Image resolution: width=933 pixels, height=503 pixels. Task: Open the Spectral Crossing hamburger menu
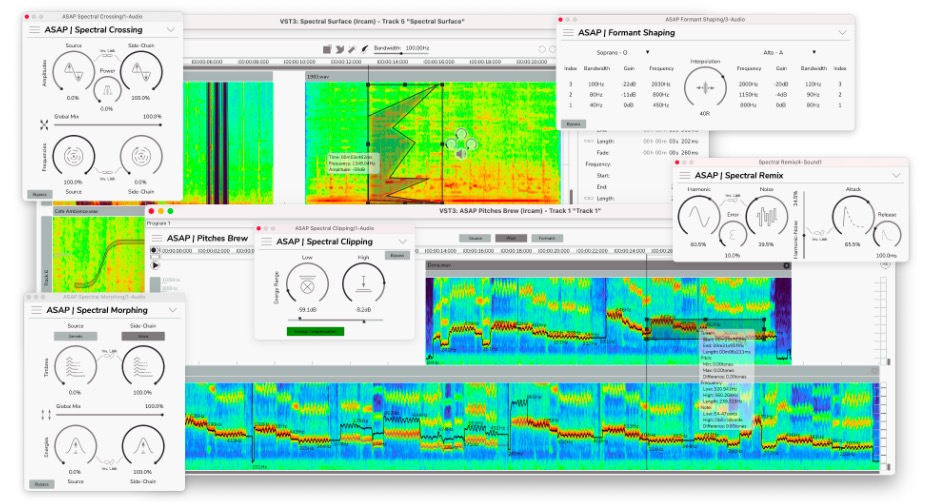pos(35,30)
